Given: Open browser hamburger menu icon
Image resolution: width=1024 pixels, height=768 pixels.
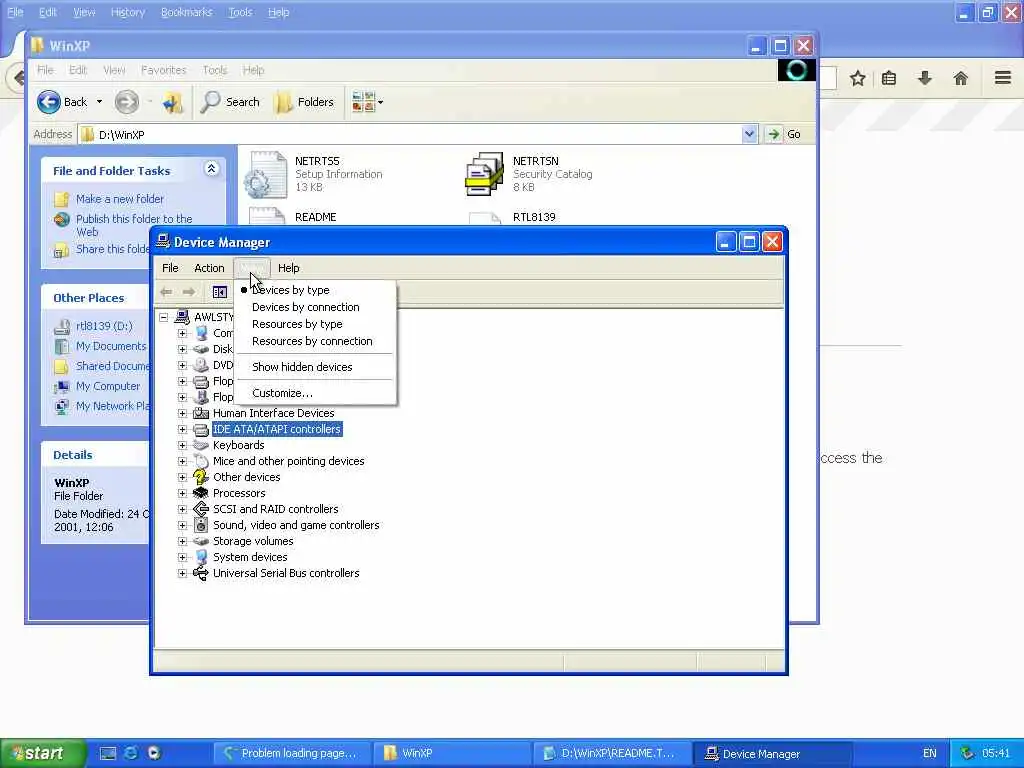Looking at the screenshot, I should coord(1003,78).
